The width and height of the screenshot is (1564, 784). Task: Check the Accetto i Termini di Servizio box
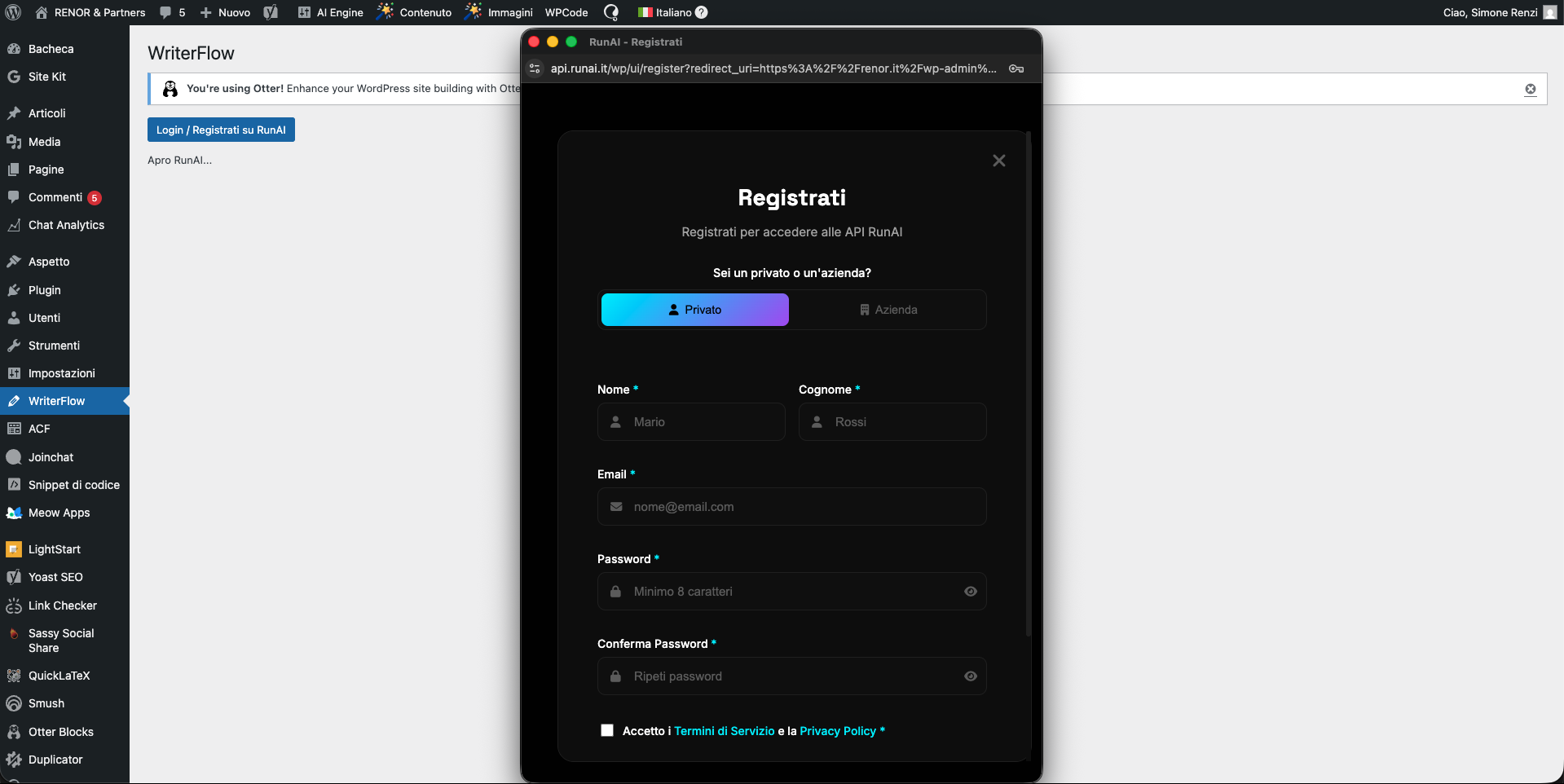tap(606, 730)
